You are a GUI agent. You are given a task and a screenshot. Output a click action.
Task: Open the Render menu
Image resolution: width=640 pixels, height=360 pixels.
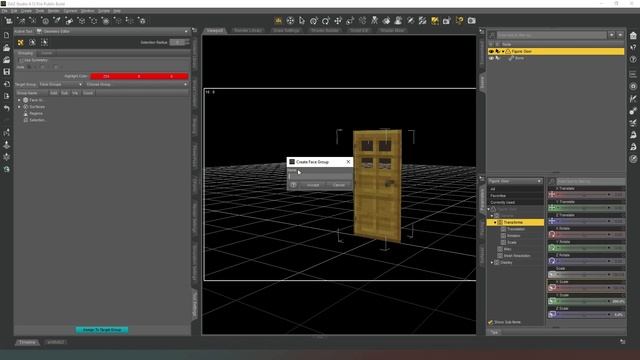[53, 11]
